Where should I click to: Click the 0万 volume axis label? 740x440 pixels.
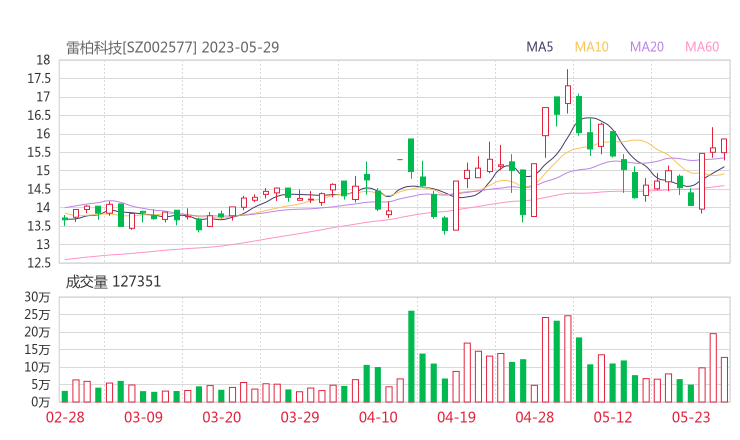click(x=41, y=402)
